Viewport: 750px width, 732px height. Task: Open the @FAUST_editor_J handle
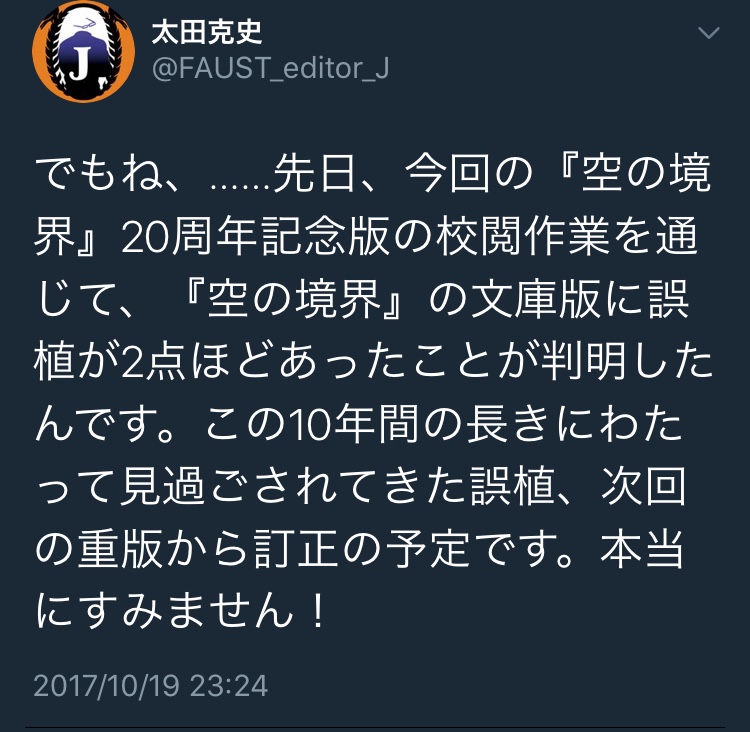(270, 68)
